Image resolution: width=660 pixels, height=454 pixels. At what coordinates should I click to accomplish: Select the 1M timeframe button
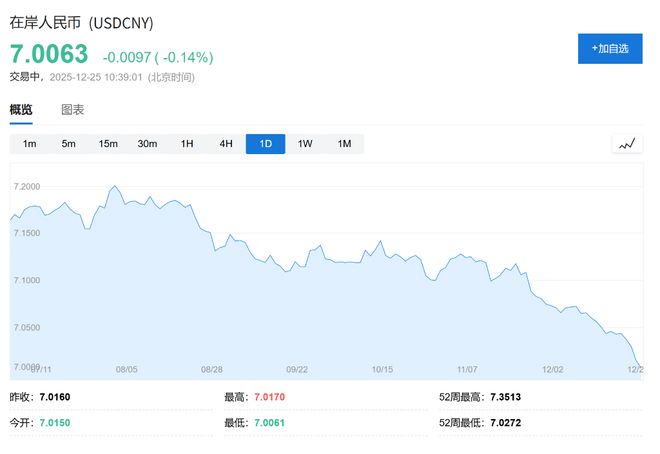point(344,144)
